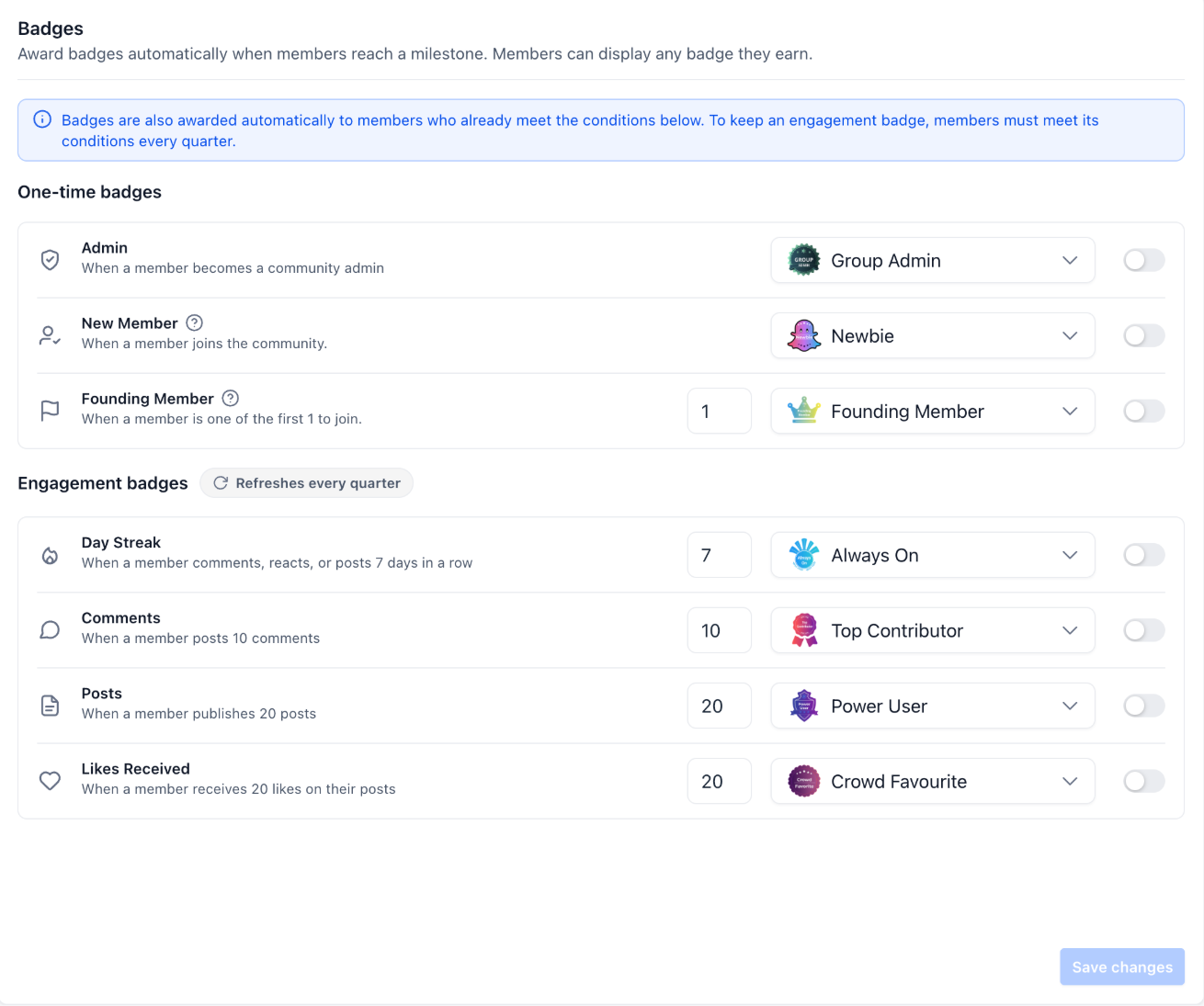Click the Founding Member count field
The height and width of the screenshot is (1006, 1204).
pos(720,411)
